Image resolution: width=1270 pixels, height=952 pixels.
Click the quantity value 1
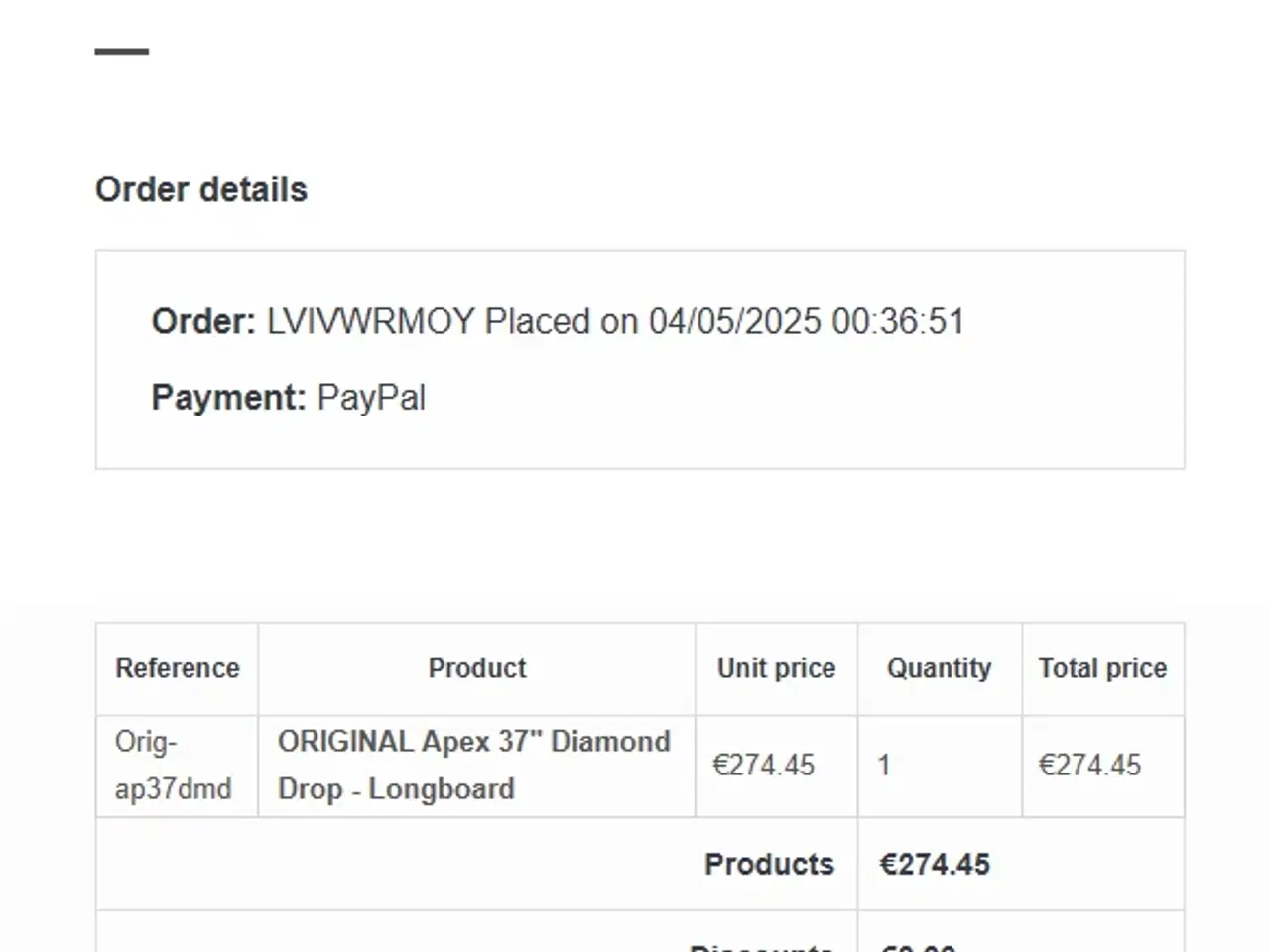click(x=884, y=766)
